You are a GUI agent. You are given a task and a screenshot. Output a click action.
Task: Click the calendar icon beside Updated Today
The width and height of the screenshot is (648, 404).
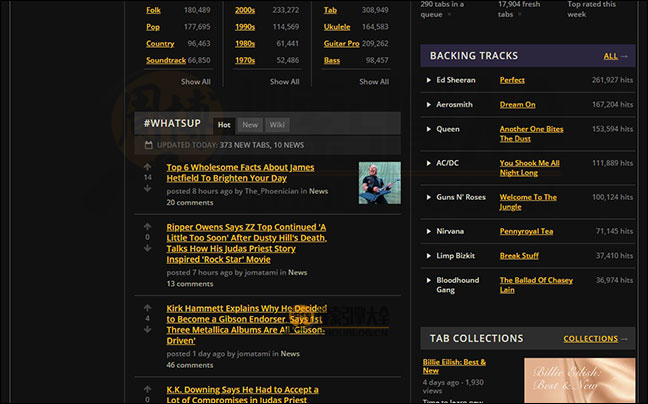[149, 145]
